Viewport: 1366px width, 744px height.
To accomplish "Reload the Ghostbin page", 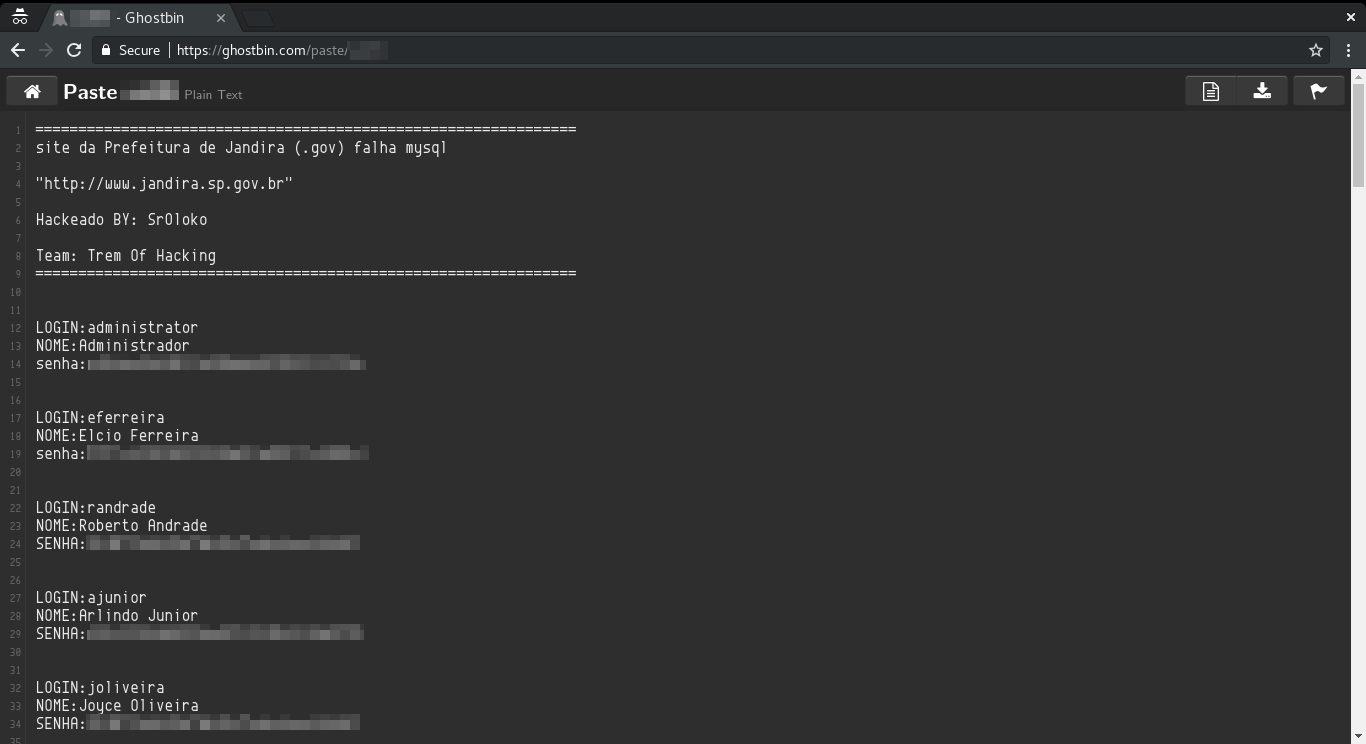I will tap(74, 50).
